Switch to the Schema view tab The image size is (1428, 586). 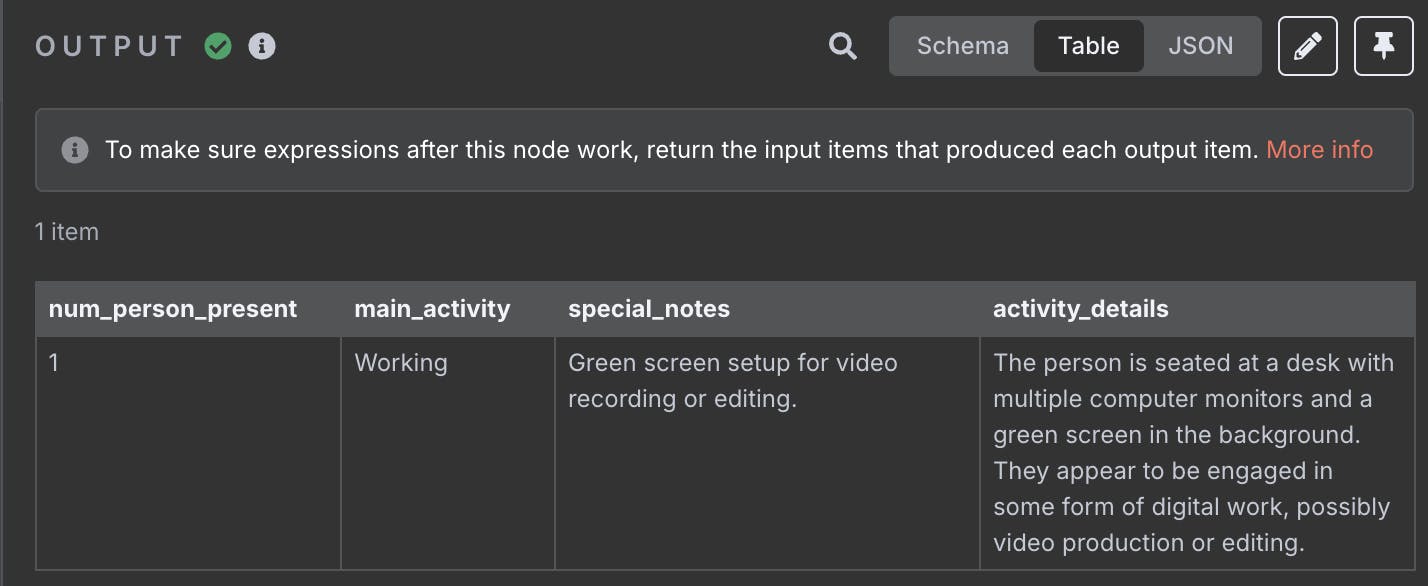963,46
